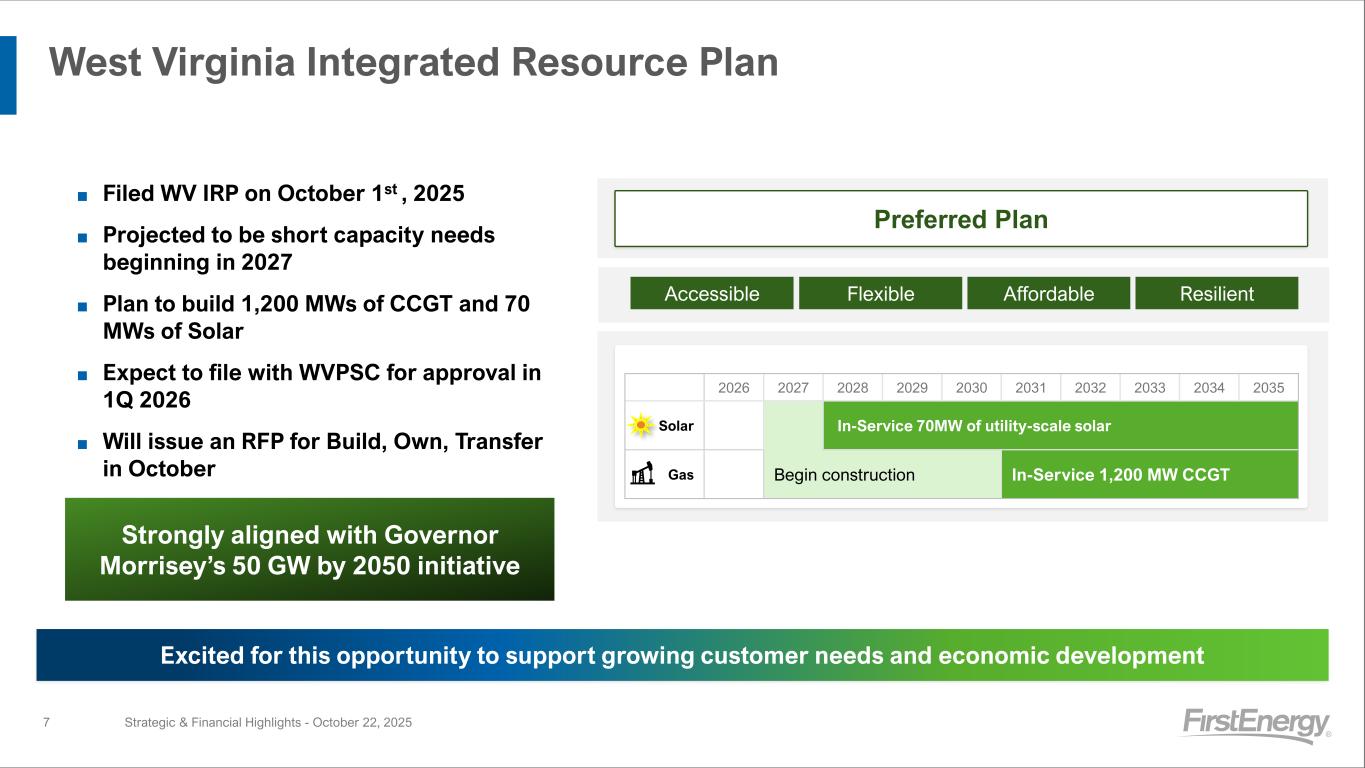Screen dimensions: 1365x768
Task: Click the page number 7 in the footer
Action: [47, 722]
